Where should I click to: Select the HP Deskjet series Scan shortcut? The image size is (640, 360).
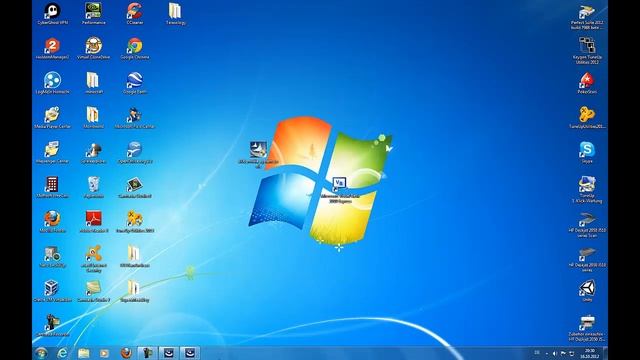point(587,224)
